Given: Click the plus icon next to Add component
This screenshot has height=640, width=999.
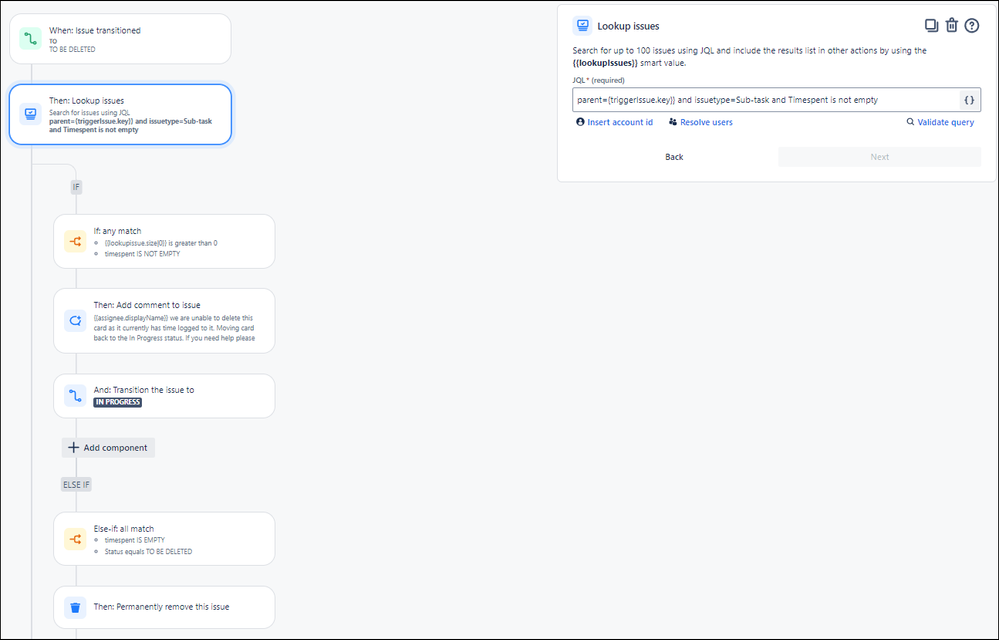Looking at the screenshot, I should click(75, 447).
